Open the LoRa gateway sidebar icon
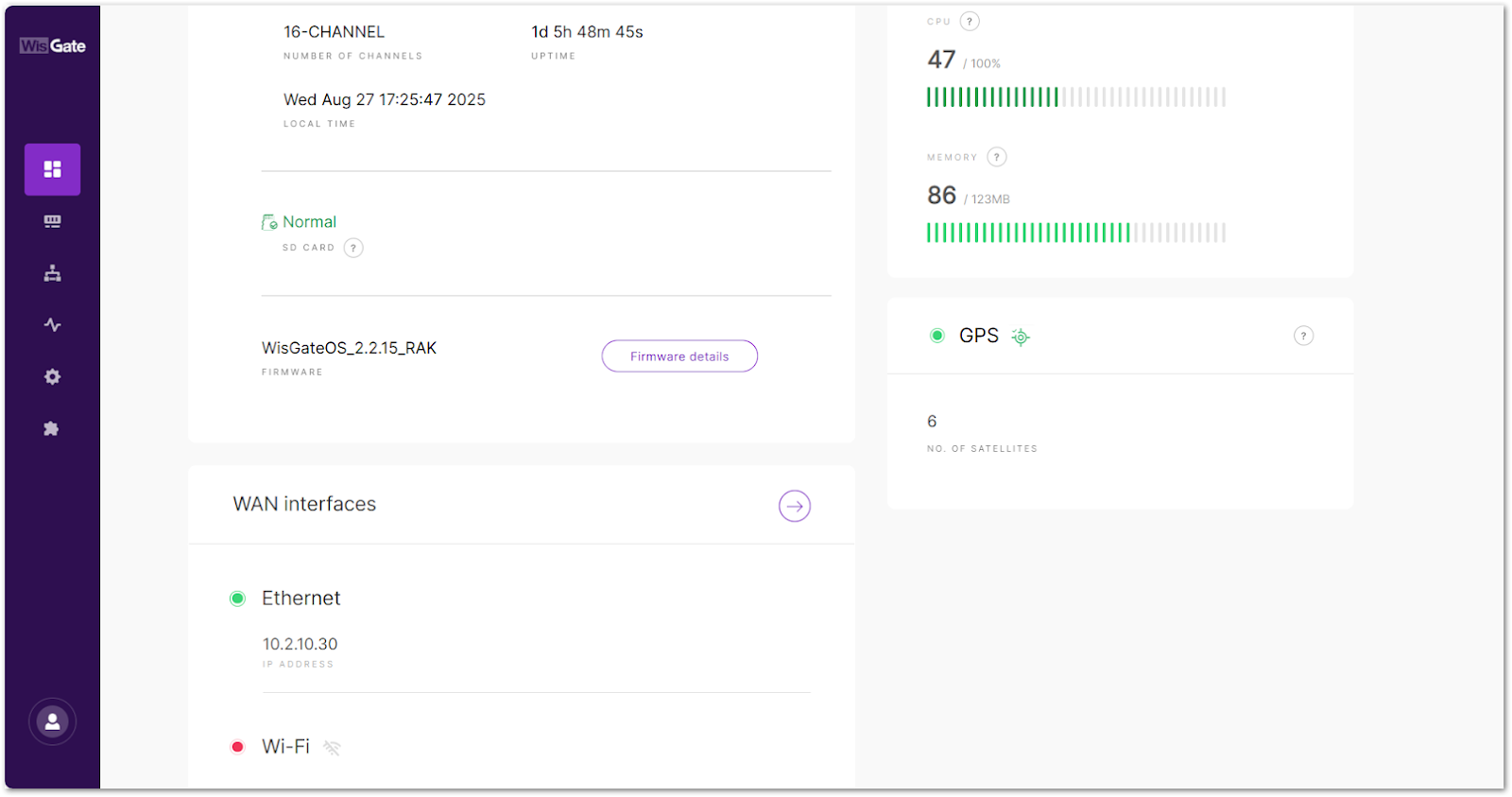The height and width of the screenshot is (797, 1512). point(53,221)
